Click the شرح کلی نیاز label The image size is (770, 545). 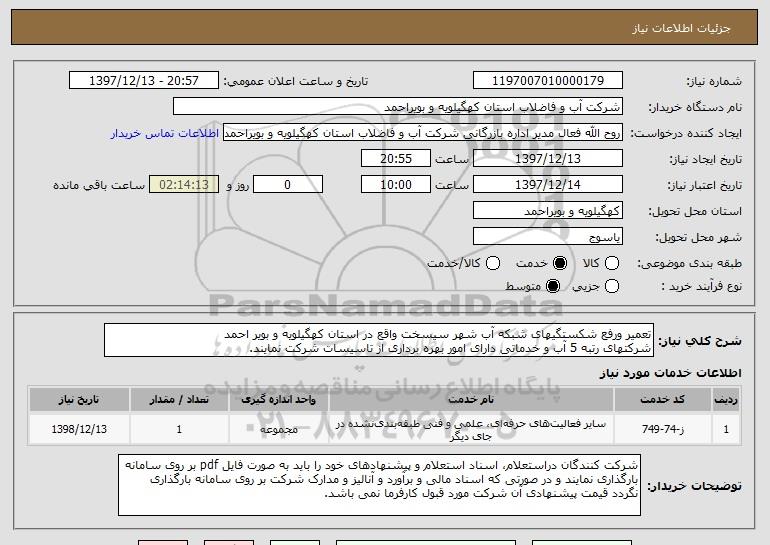point(700,341)
